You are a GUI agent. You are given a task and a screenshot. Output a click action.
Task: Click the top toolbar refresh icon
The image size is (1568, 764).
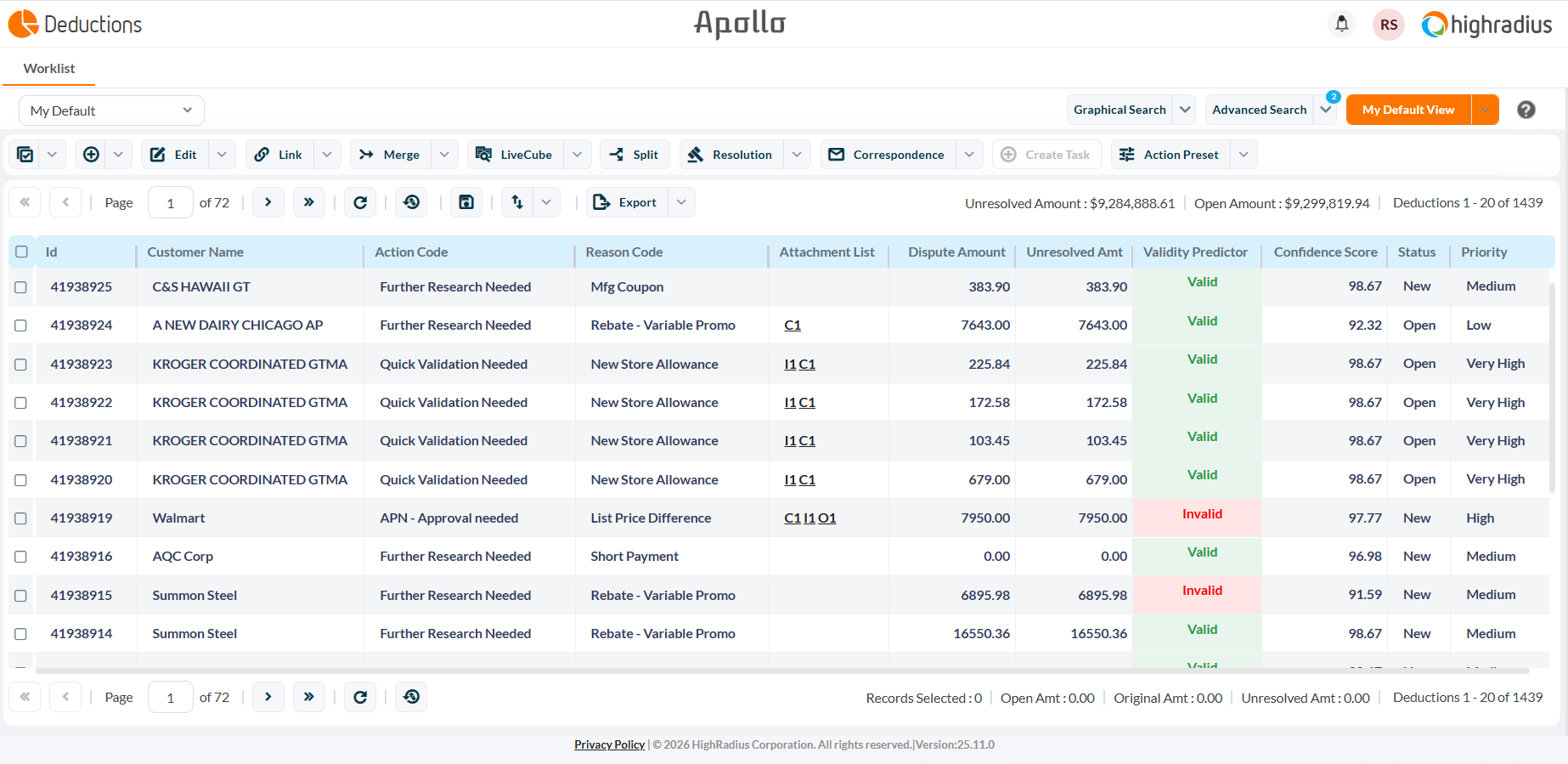pyautogui.click(x=360, y=202)
